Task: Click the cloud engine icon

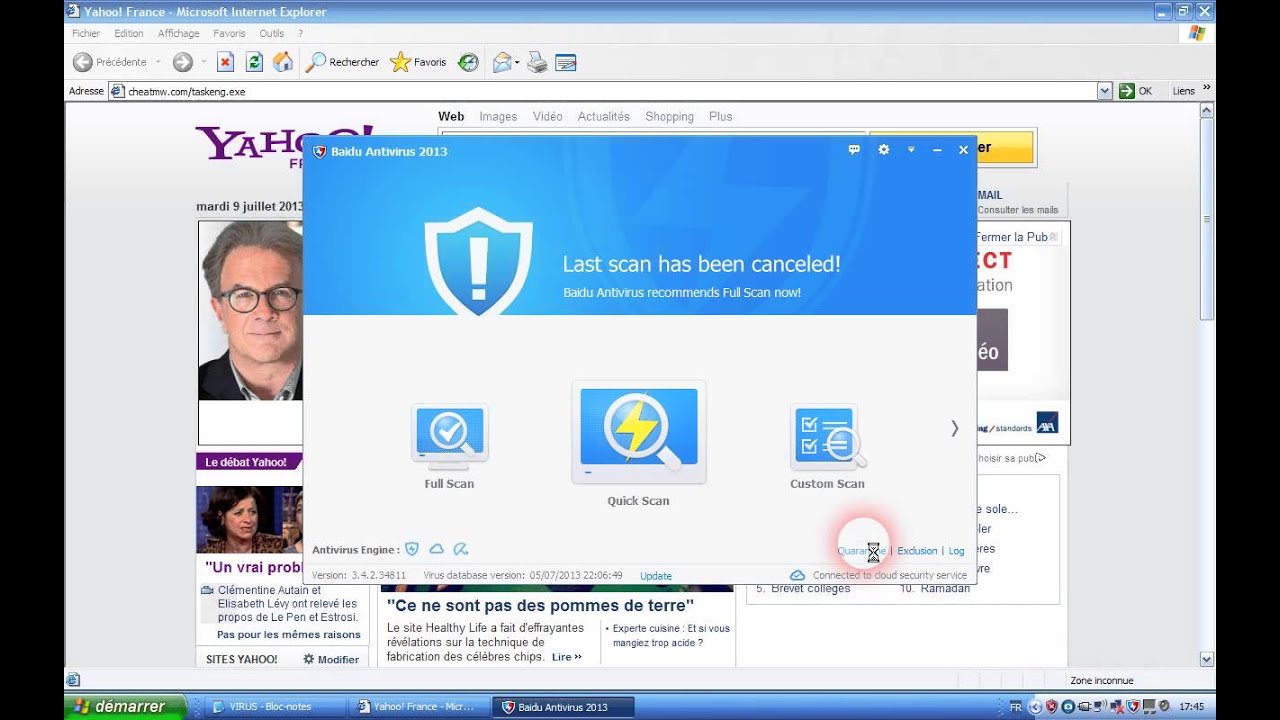Action: click(436, 549)
